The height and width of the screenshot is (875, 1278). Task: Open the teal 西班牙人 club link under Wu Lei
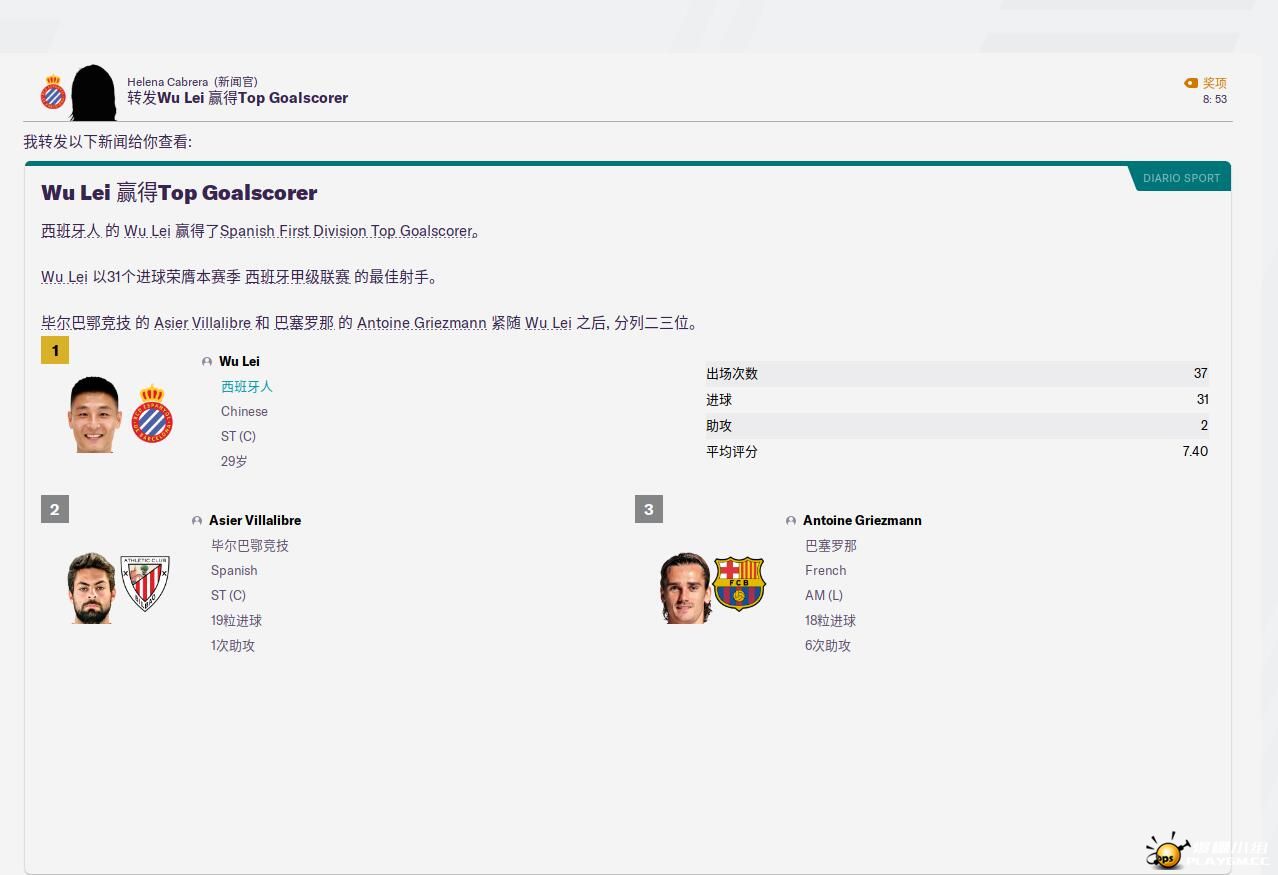(x=246, y=386)
